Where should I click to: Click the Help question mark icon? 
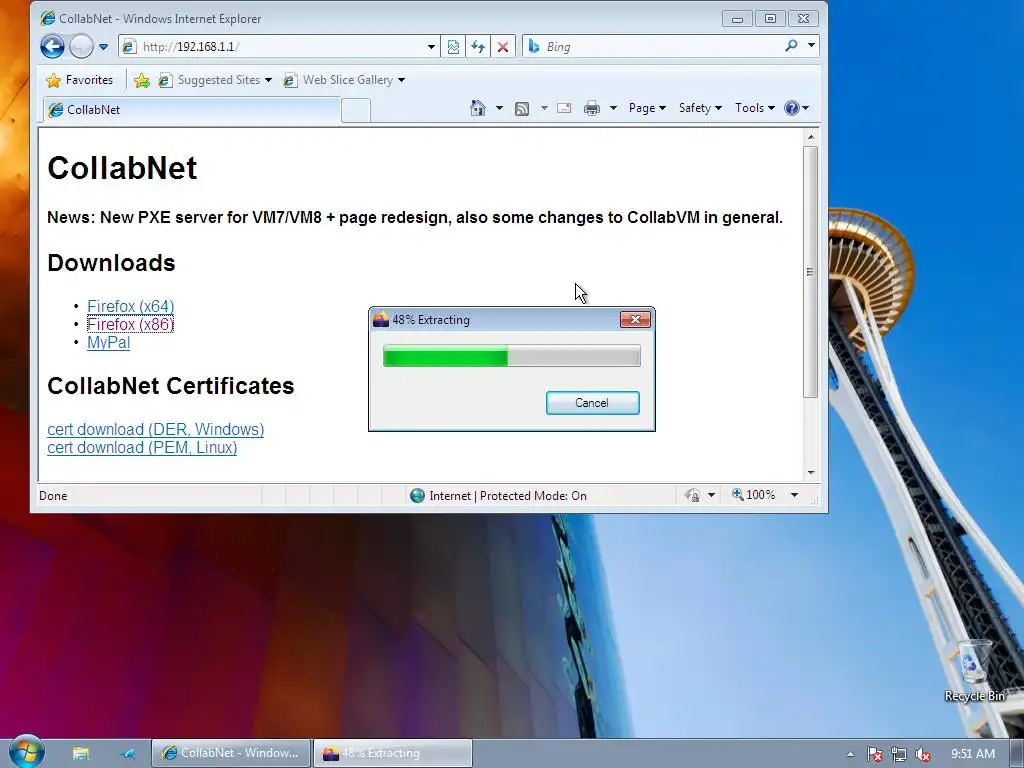(792, 108)
